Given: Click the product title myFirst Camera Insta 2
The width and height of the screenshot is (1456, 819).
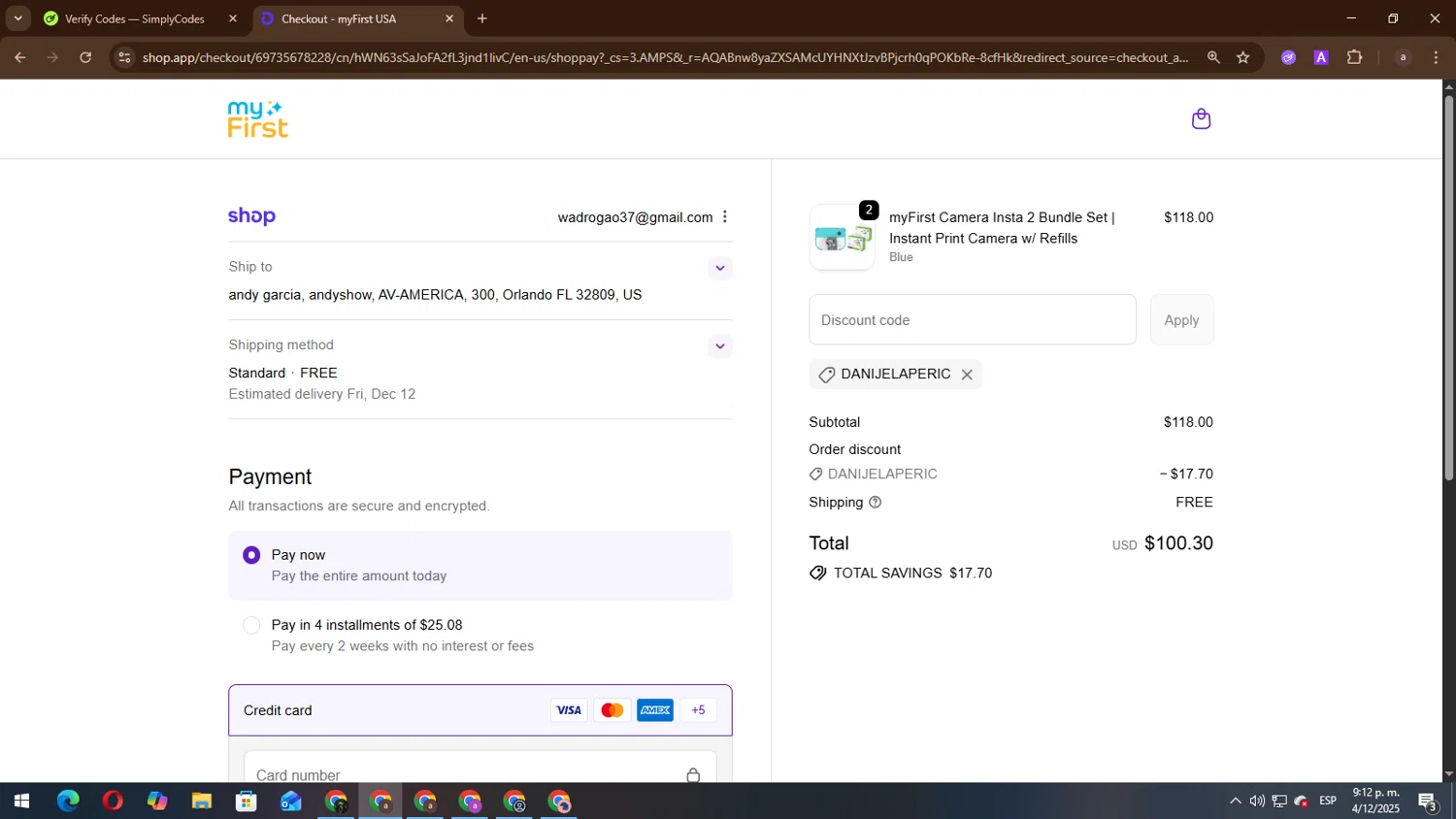Looking at the screenshot, I should pos(1002,228).
